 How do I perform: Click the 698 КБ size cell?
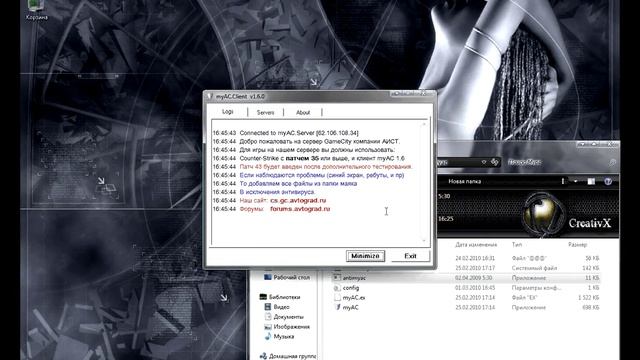coord(591,307)
